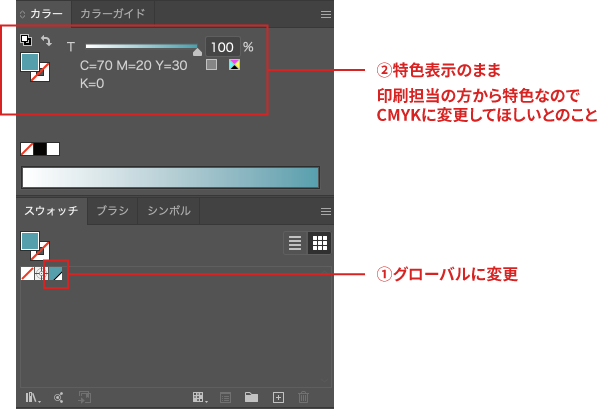
Task: Create a new color group folder
Action: tap(251, 398)
